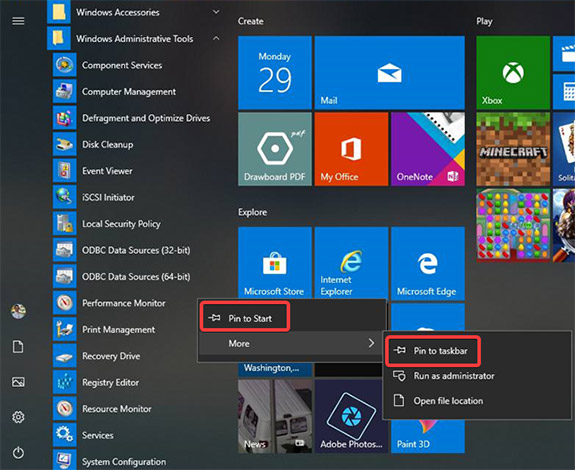Expand the More submenu arrow
The width and height of the screenshot is (575, 470).
[x=371, y=343]
